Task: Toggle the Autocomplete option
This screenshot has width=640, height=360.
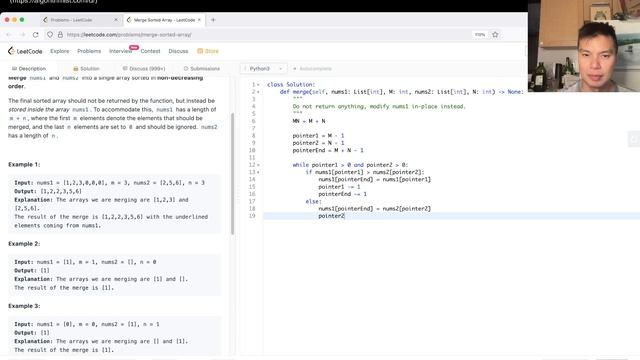Action: coord(312,69)
